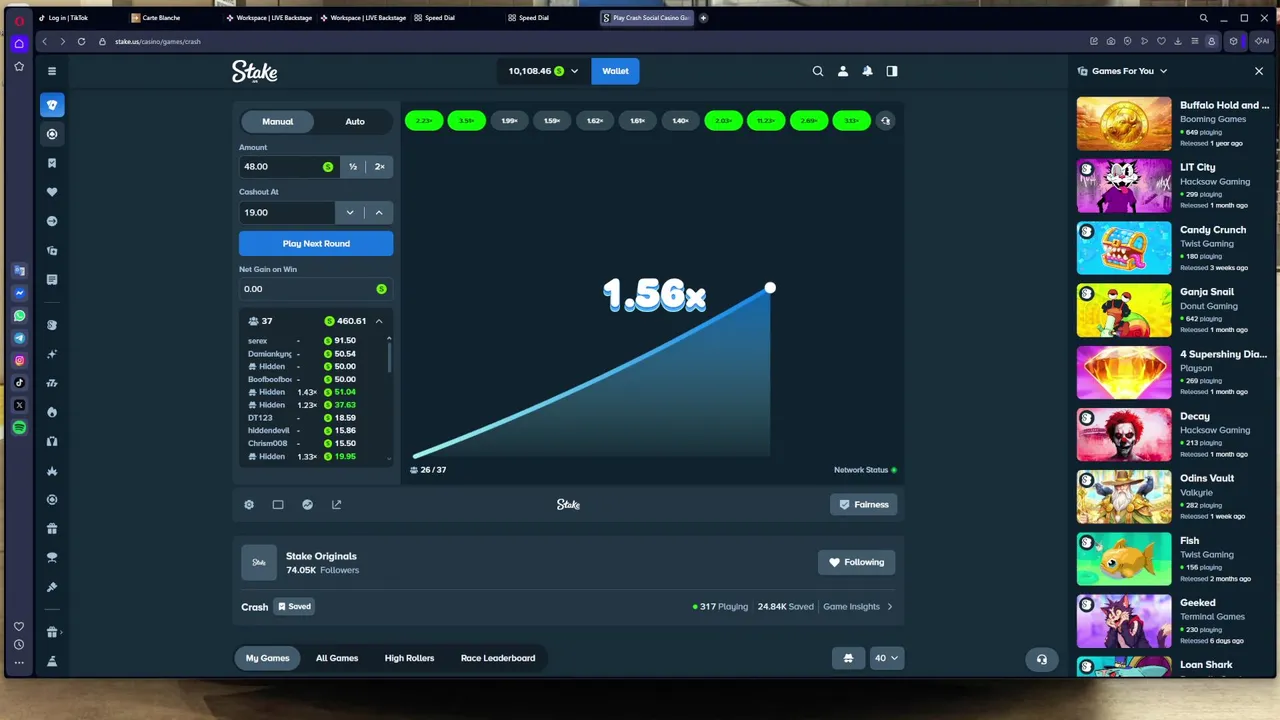
Task: Toggle ghost mode button beside the 40 dropdown
Action: click(x=848, y=658)
